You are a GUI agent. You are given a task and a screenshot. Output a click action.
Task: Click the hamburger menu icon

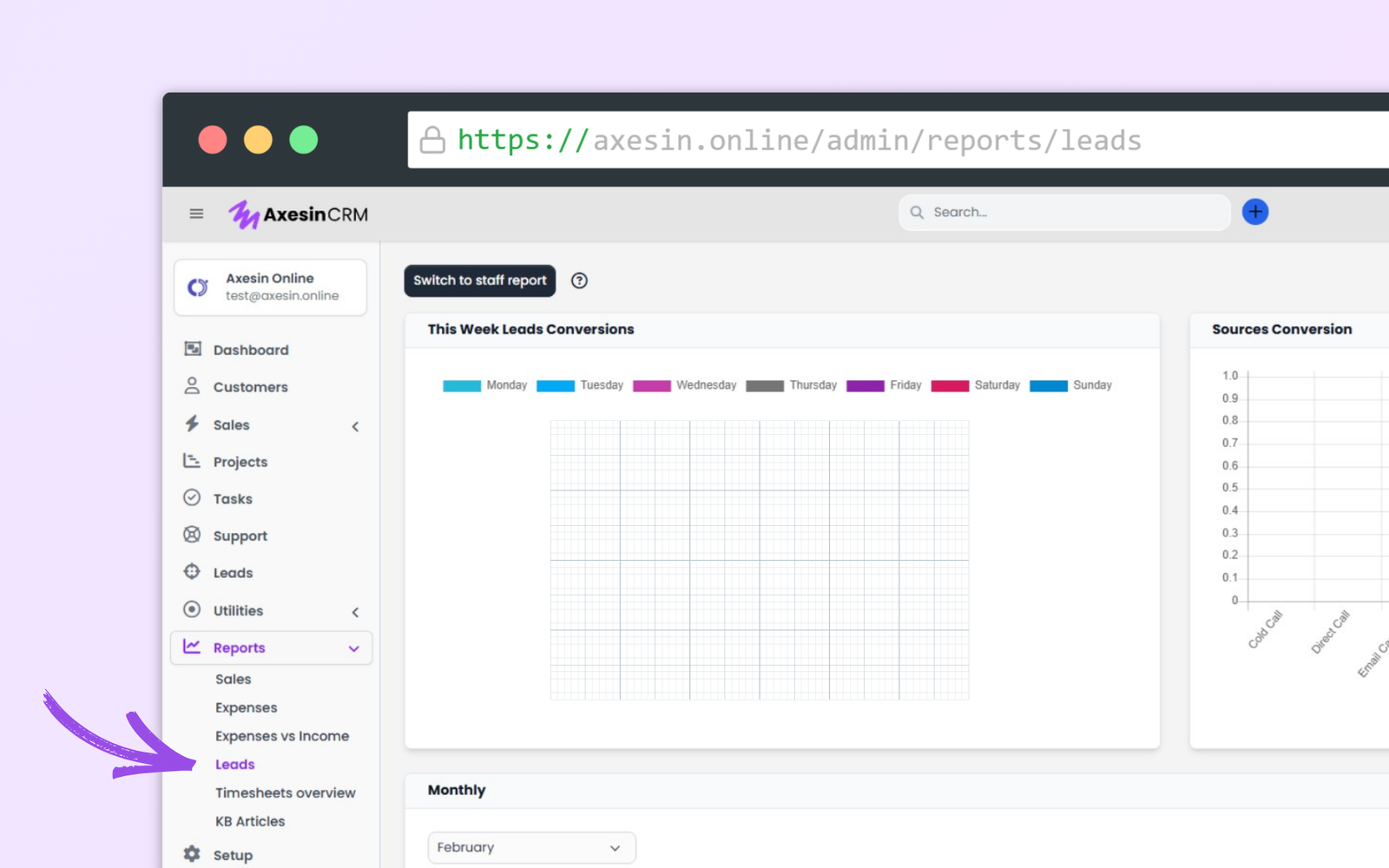tap(196, 214)
